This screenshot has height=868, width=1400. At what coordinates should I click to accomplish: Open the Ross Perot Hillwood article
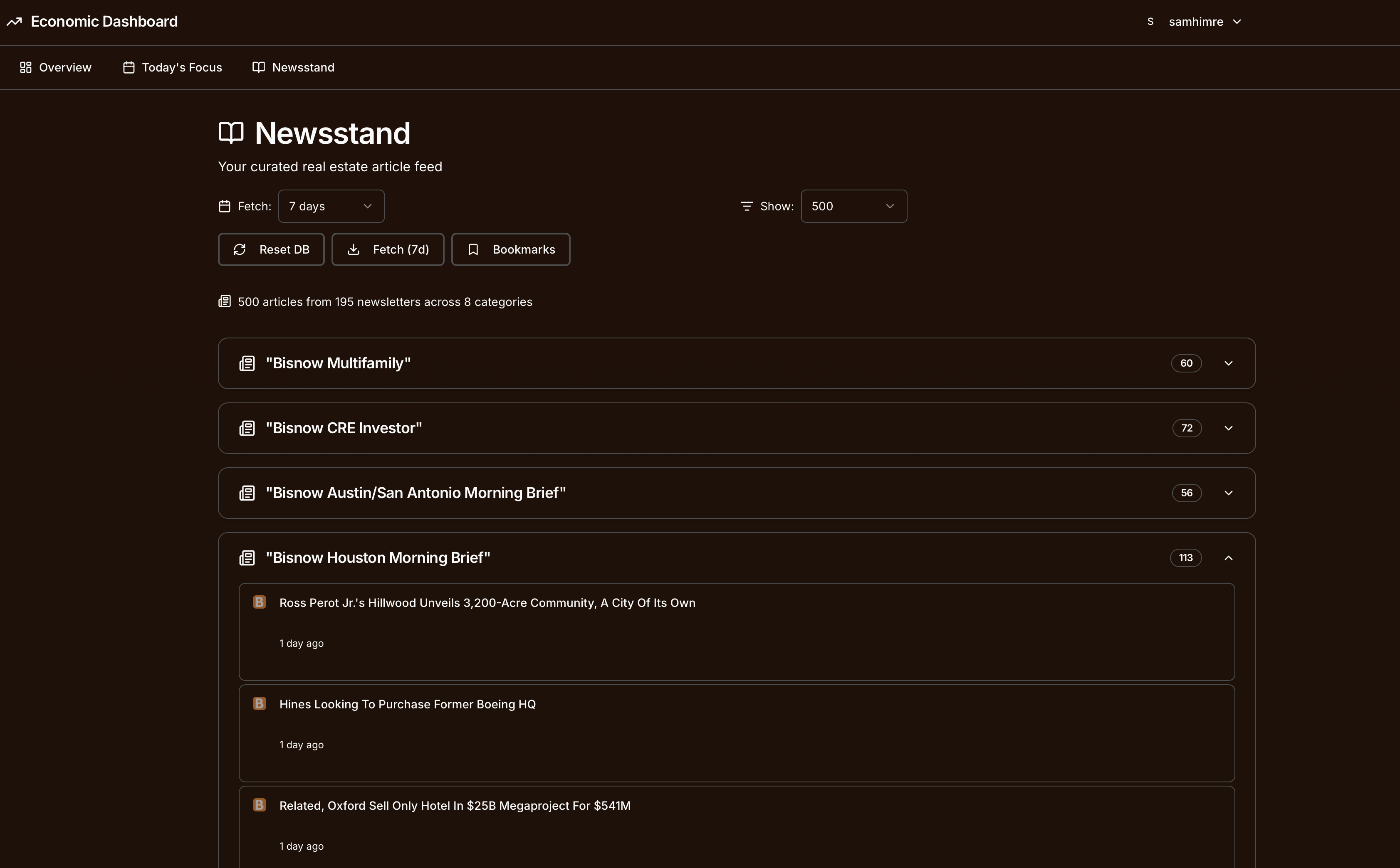[487, 602]
